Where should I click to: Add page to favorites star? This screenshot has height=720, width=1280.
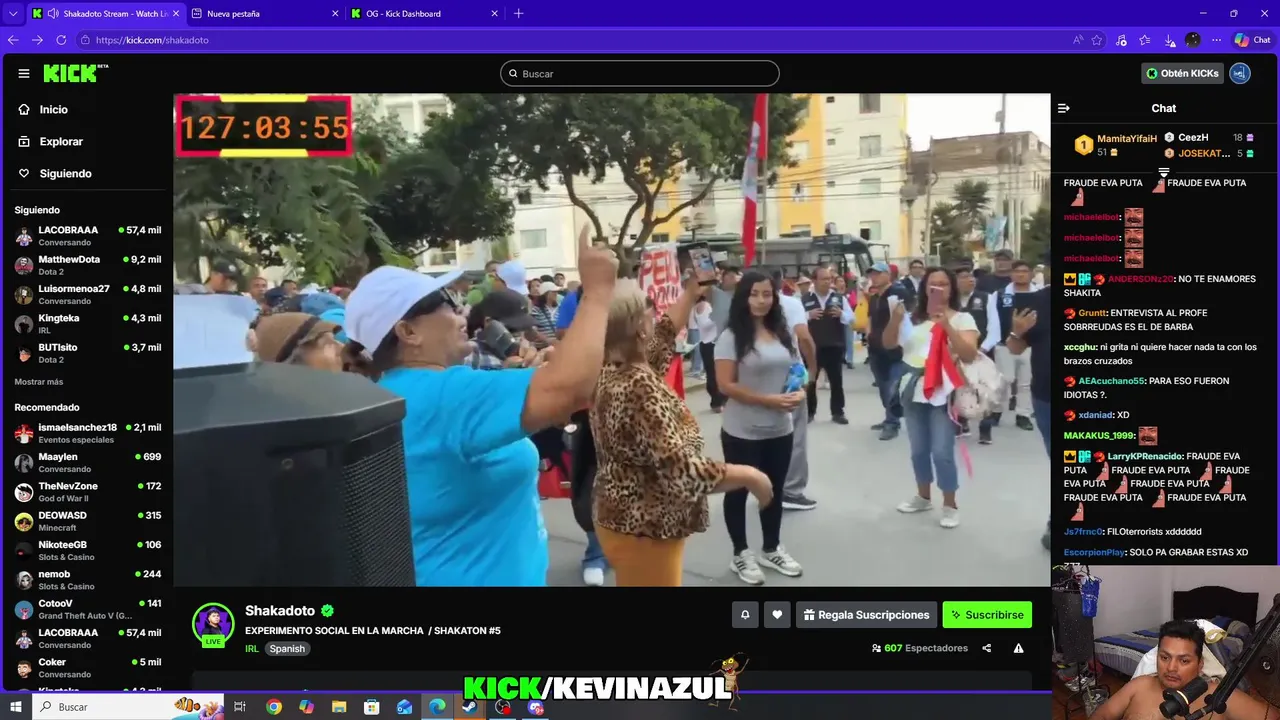(1097, 40)
